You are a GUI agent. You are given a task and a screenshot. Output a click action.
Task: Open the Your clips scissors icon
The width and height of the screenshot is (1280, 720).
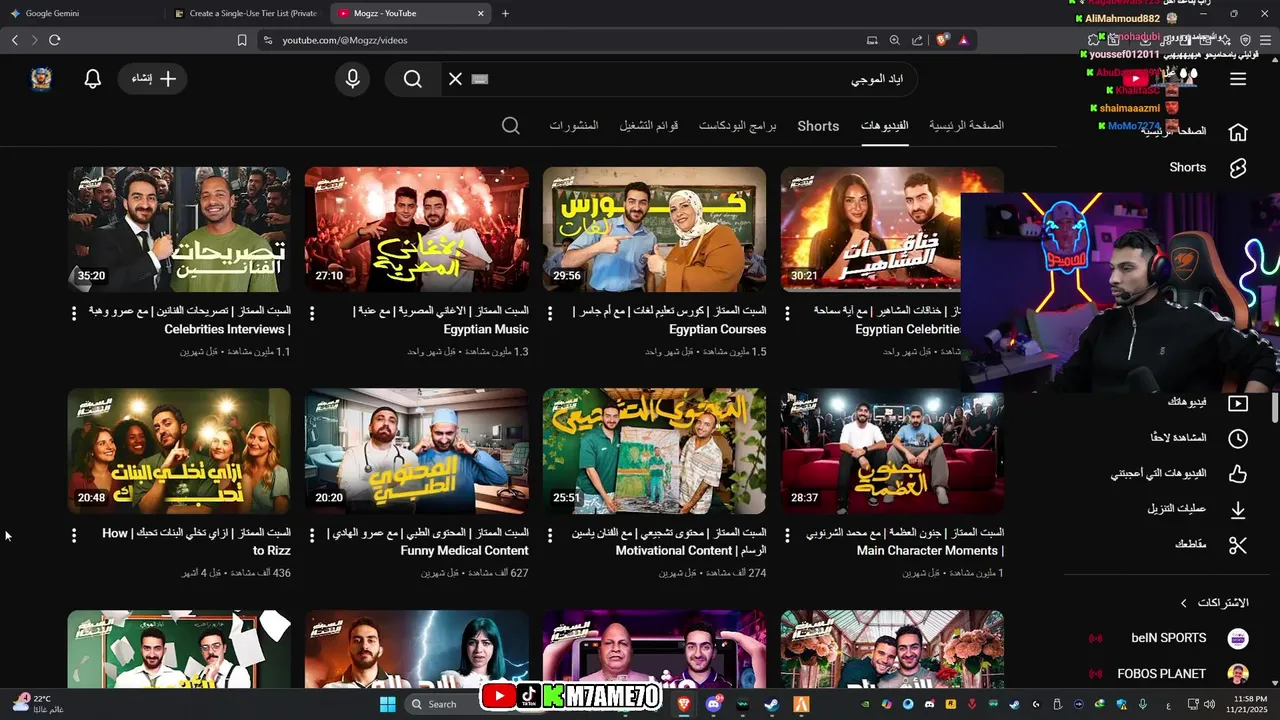[x=1238, y=545]
